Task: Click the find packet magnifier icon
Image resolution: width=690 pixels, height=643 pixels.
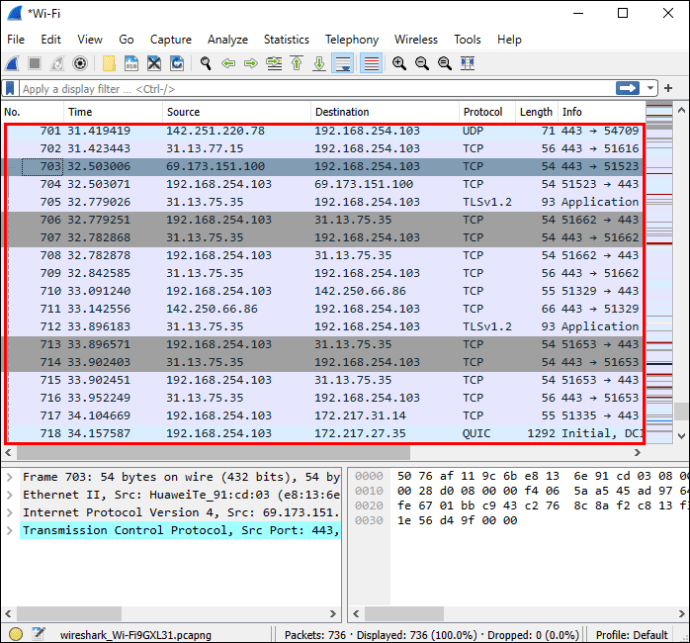Action: (206, 63)
